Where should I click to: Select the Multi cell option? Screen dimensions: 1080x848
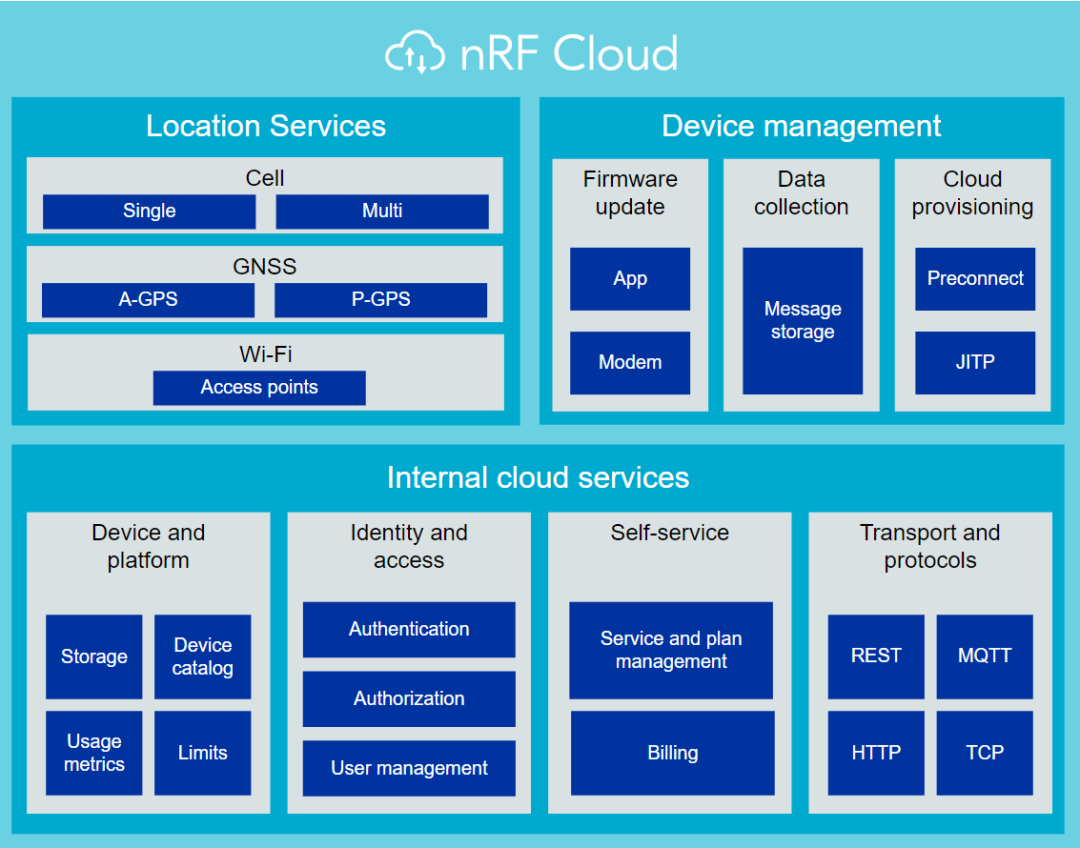pyautogui.click(x=382, y=211)
